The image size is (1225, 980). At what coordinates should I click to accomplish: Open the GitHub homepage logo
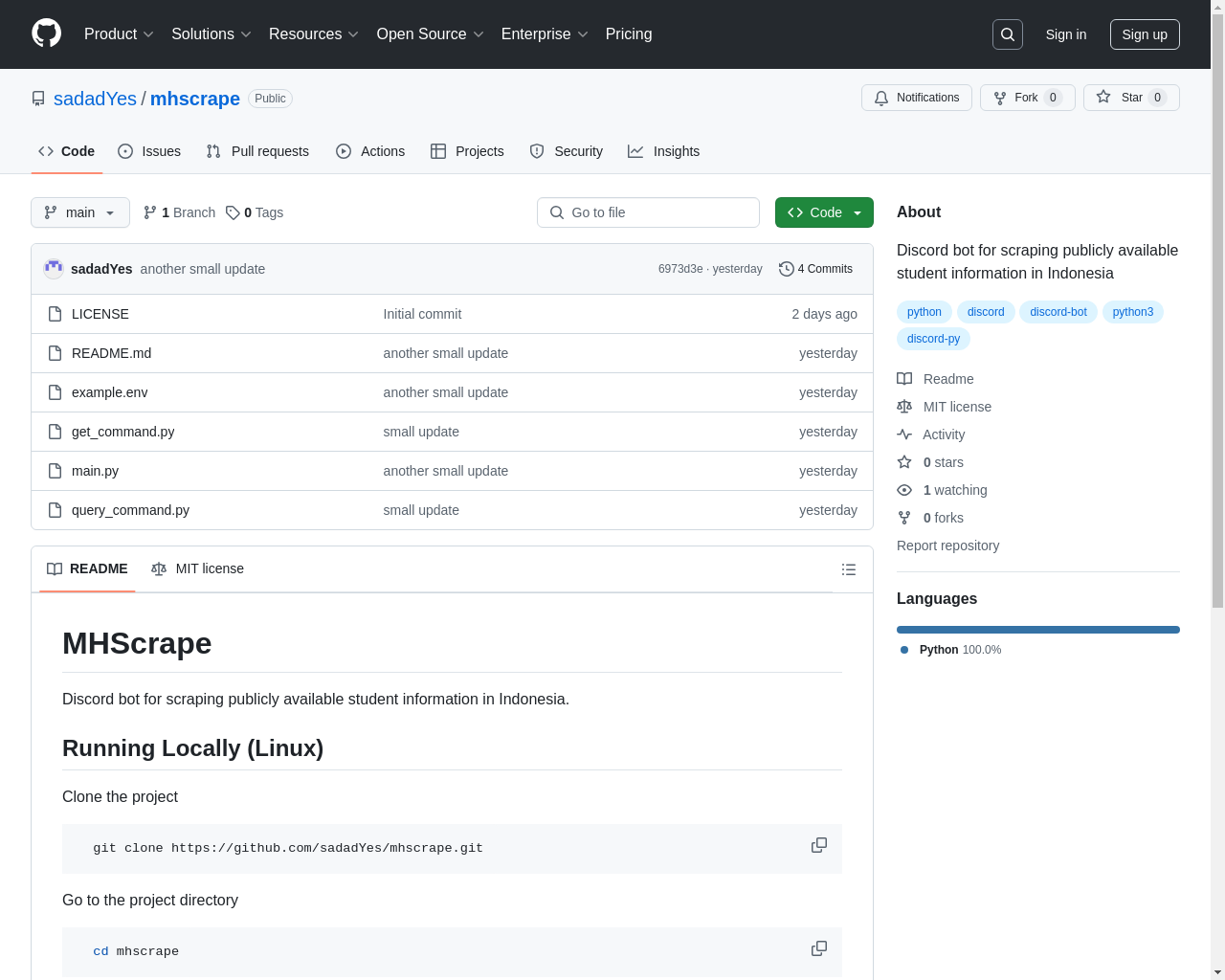pos(47,33)
